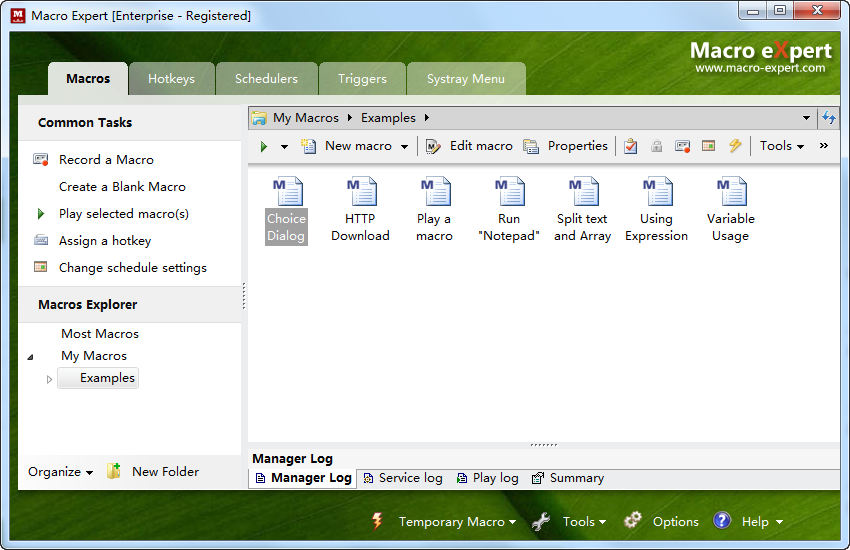Select the Run "Notepad" macro icon
850x550 pixels.
[x=509, y=208]
